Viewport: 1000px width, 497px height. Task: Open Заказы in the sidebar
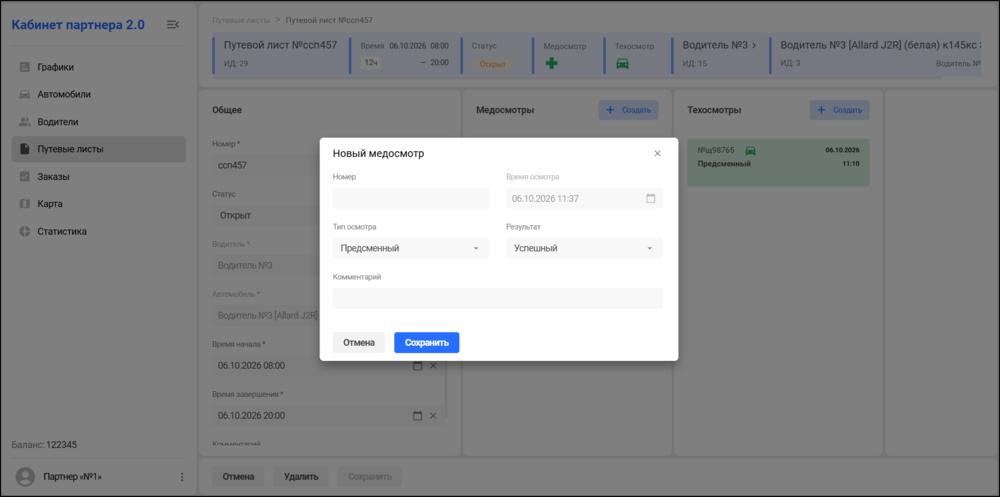pyautogui.click(x=99, y=177)
